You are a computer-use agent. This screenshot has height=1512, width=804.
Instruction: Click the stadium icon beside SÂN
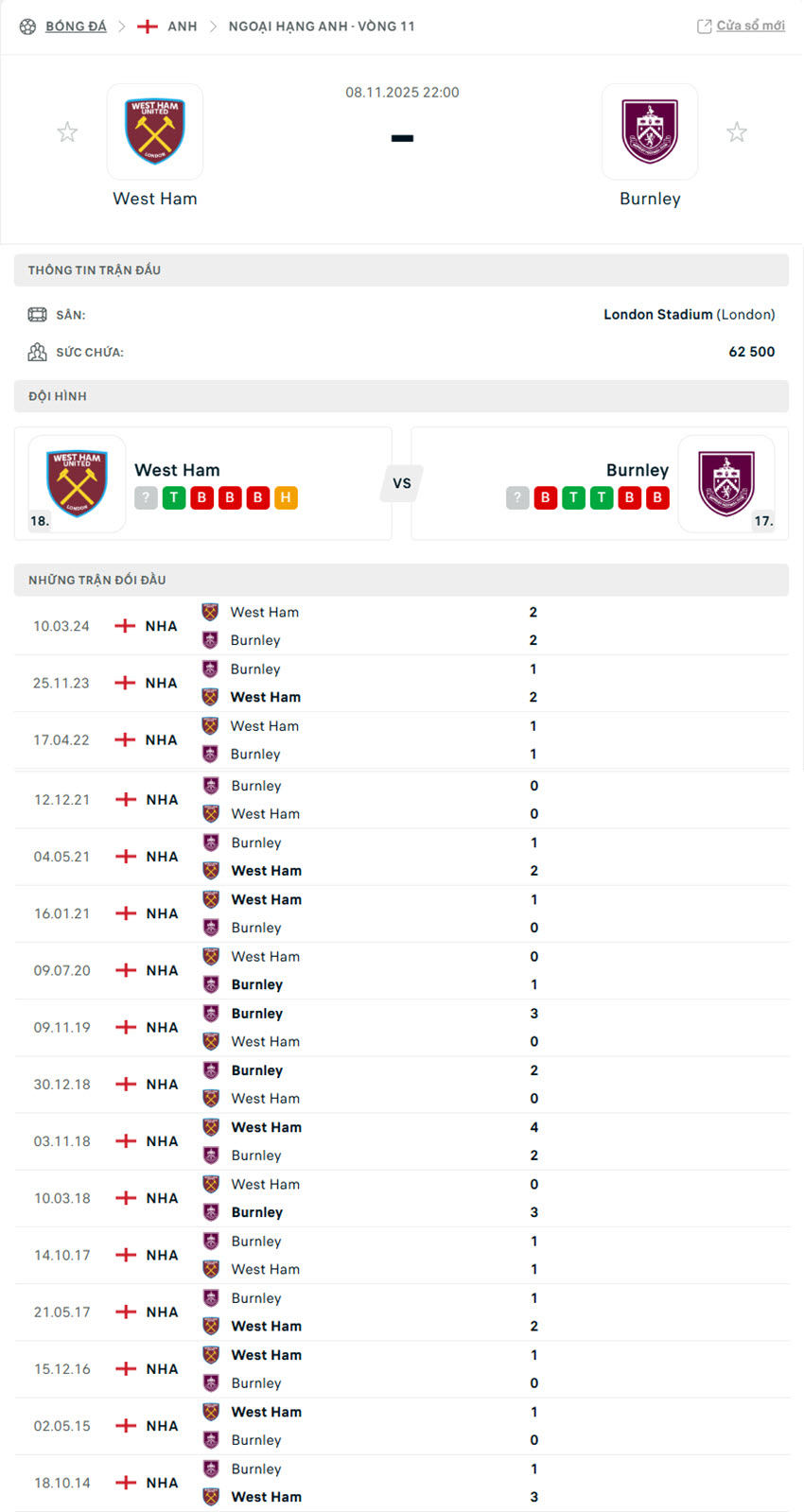[38, 314]
